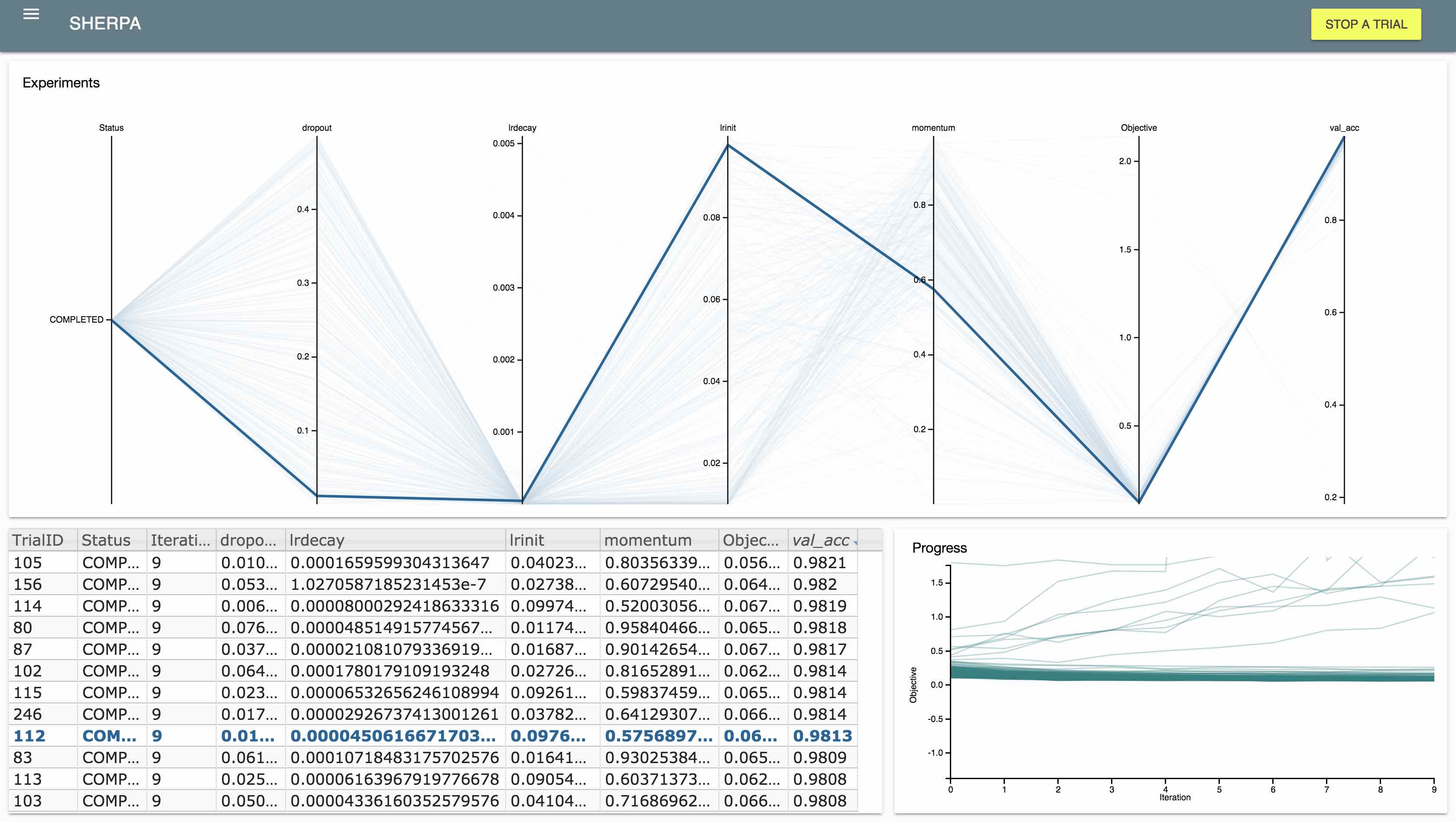Click the TrialID column header
This screenshot has height=822, width=1456.
[43, 540]
